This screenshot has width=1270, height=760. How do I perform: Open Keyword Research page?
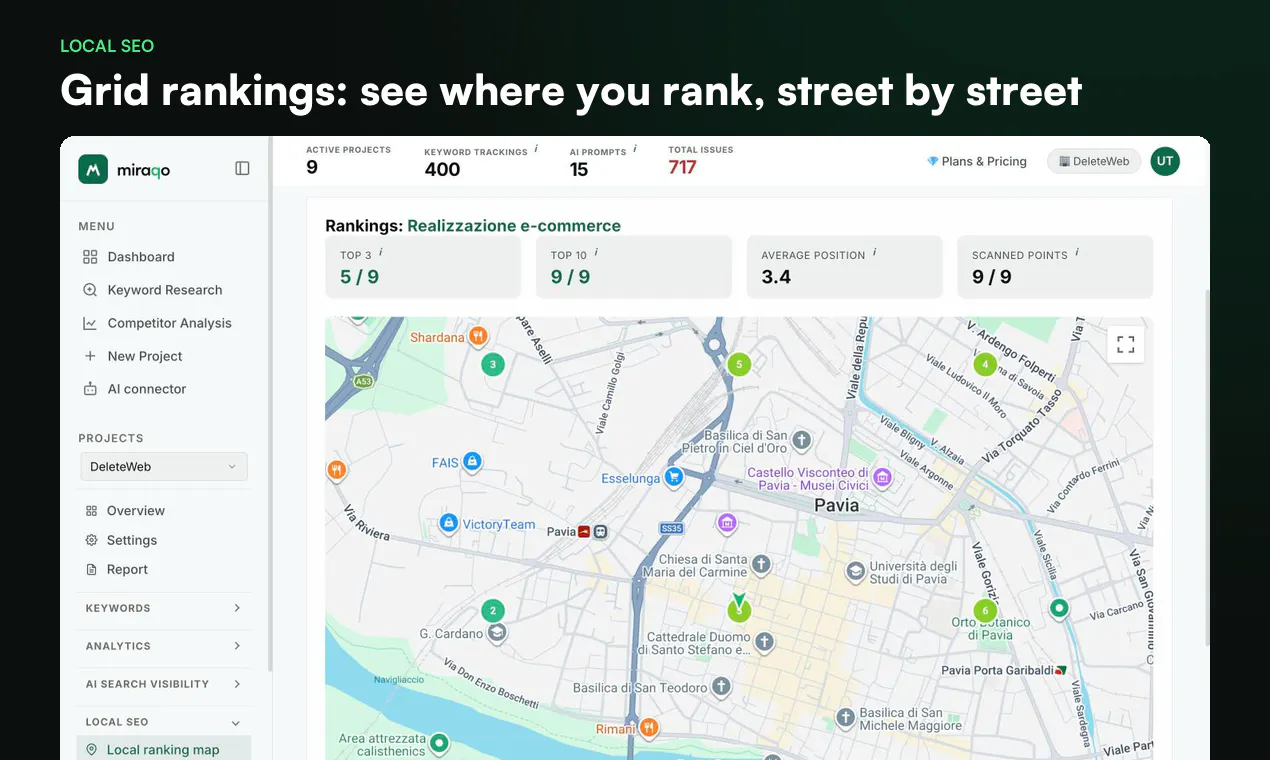pyautogui.click(x=164, y=290)
